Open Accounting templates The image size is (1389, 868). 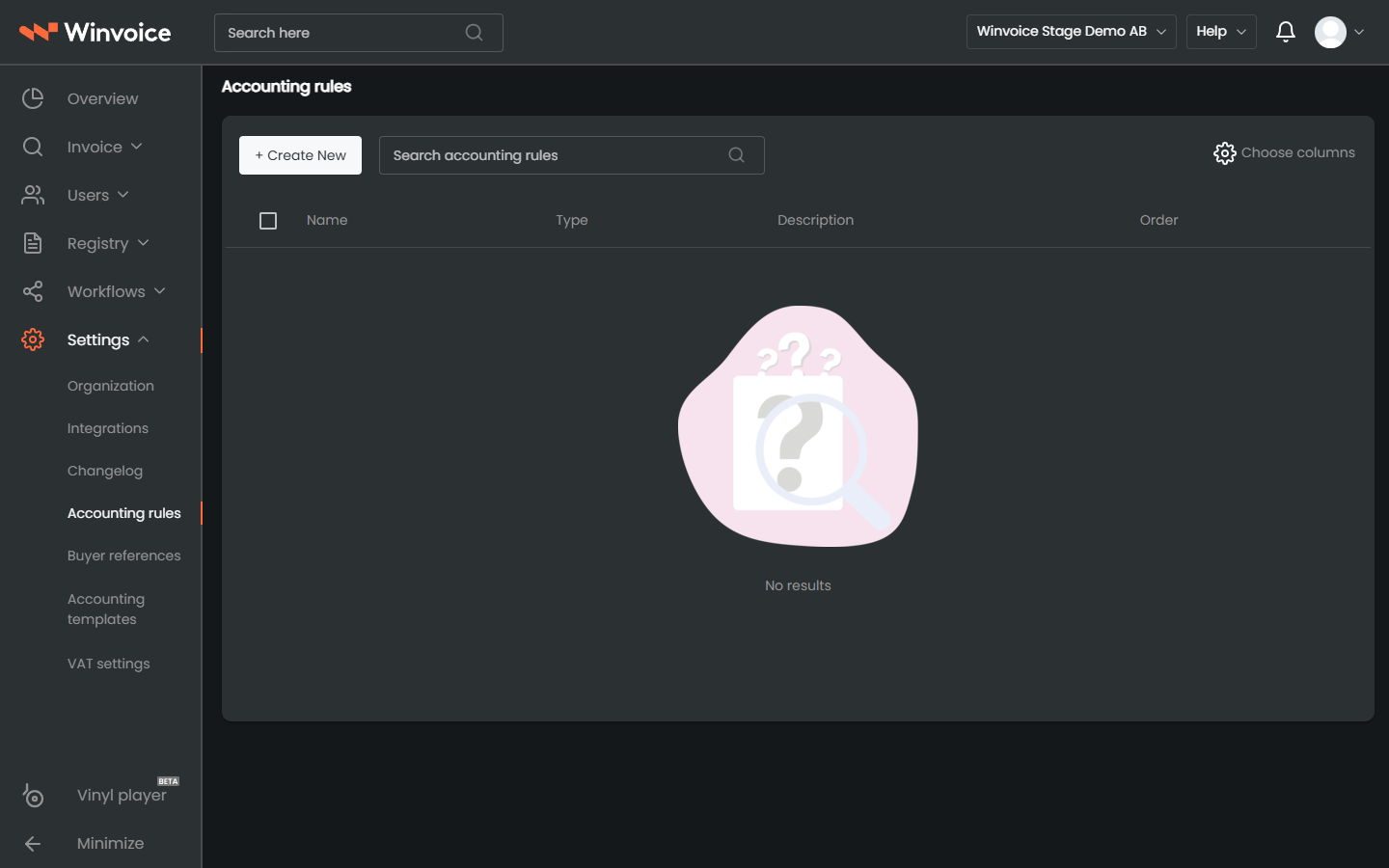click(x=106, y=610)
